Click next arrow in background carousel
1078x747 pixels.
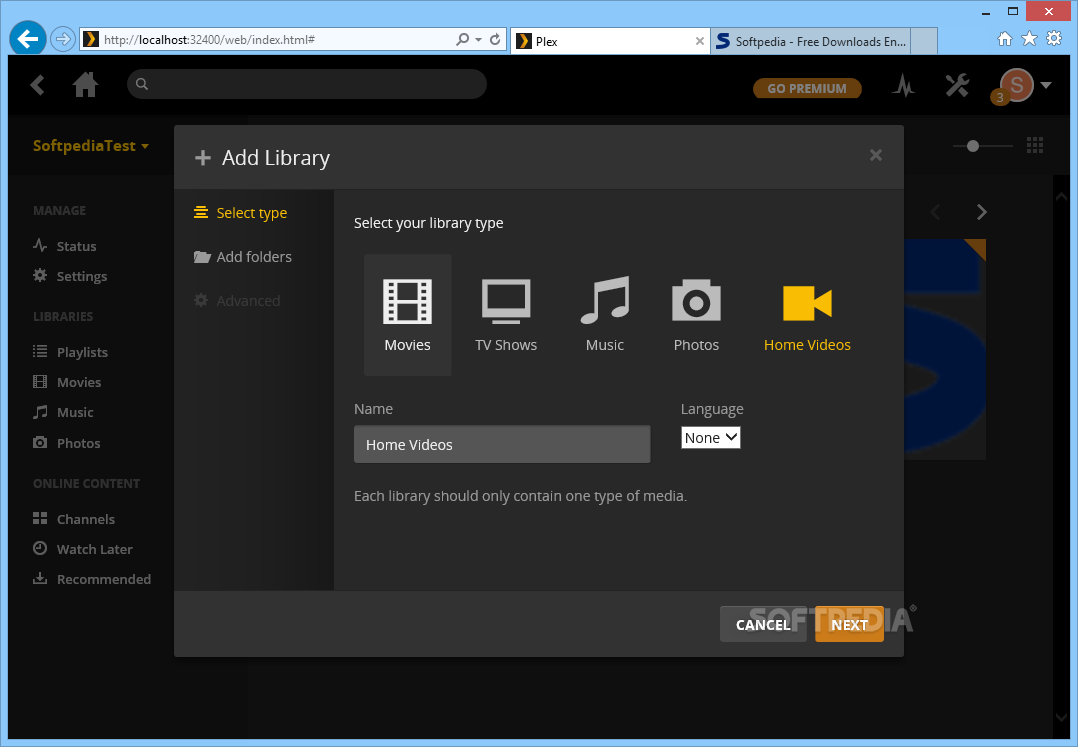(981, 212)
